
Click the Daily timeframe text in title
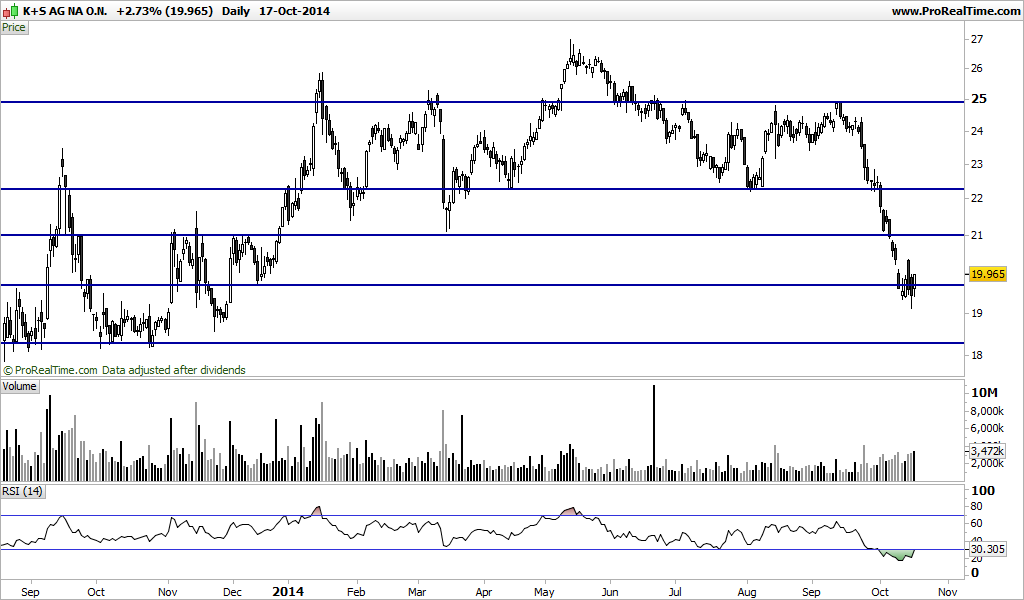click(236, 11)
